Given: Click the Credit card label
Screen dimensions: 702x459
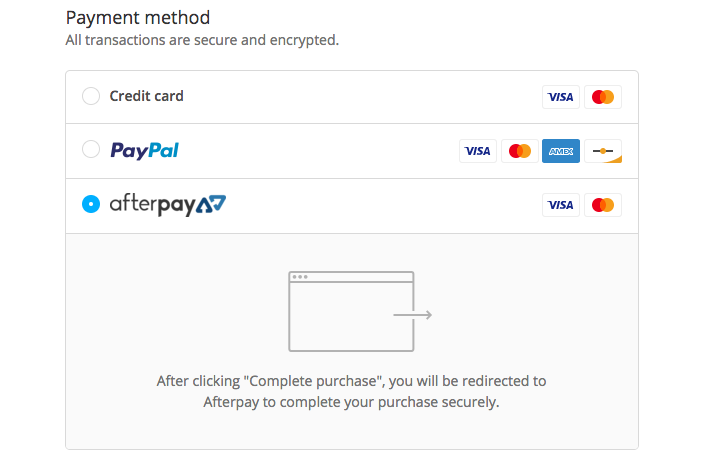Looking at the screenshot, I should [x=146, y=97].
